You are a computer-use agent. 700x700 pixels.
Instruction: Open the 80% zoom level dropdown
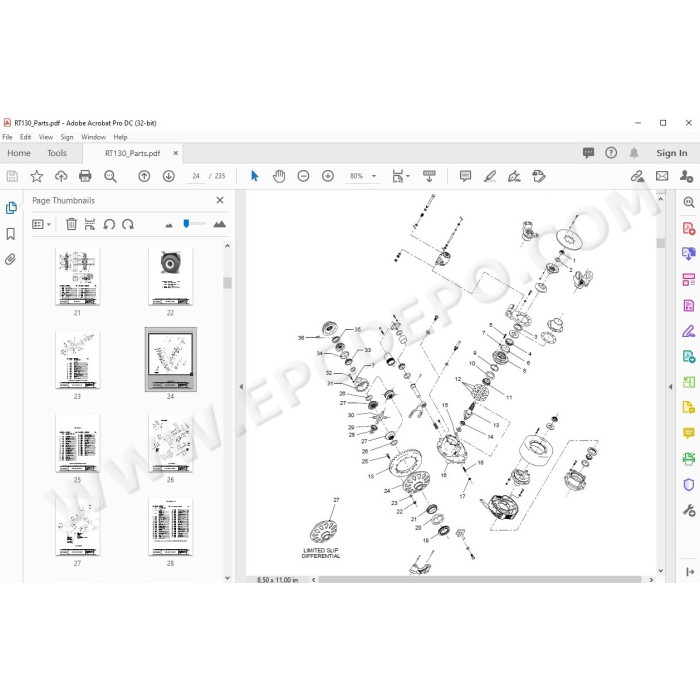(x=374, y=176)
